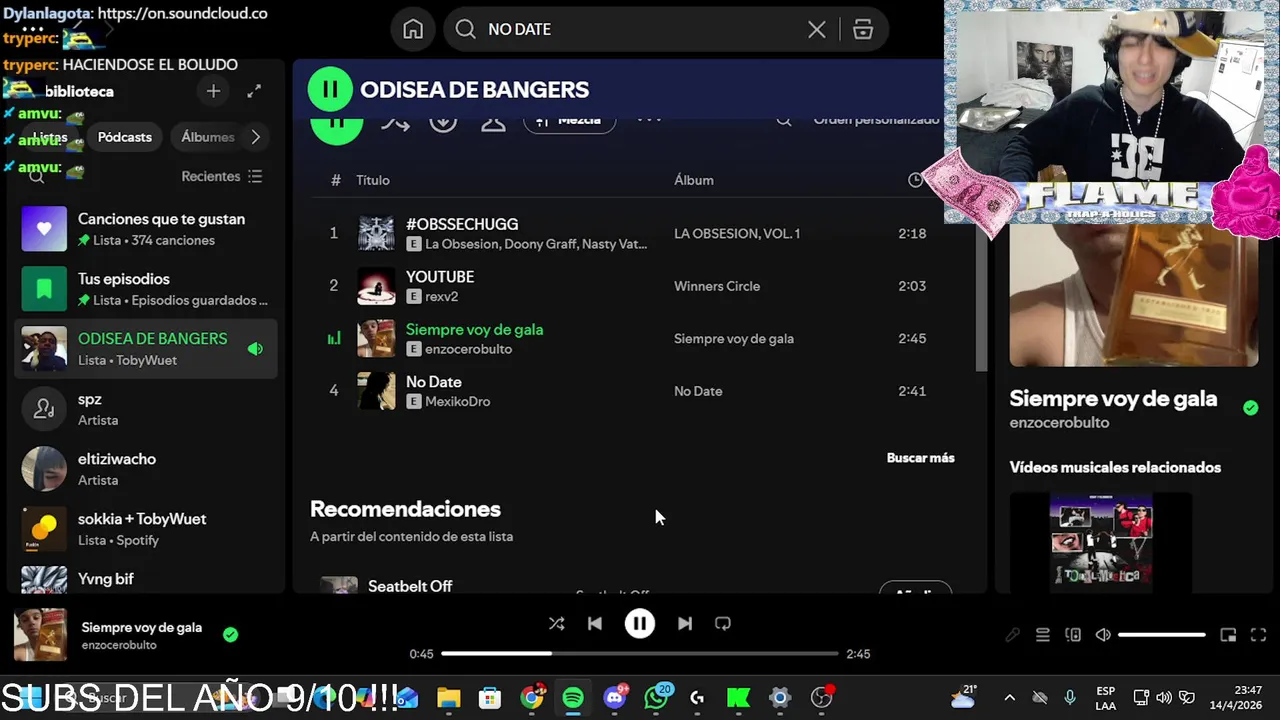
Task: Open the miniplayer icon
Action: [x=1228, y=635]
